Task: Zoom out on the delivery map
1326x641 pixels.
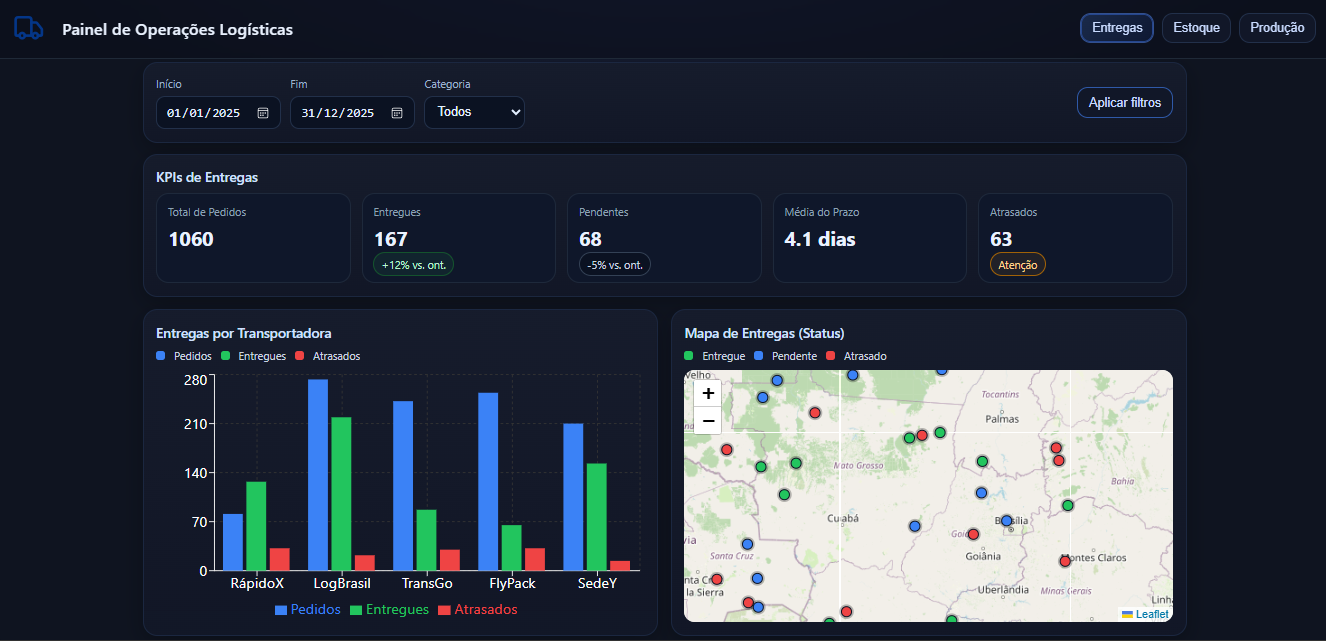Action: [708, 421]
